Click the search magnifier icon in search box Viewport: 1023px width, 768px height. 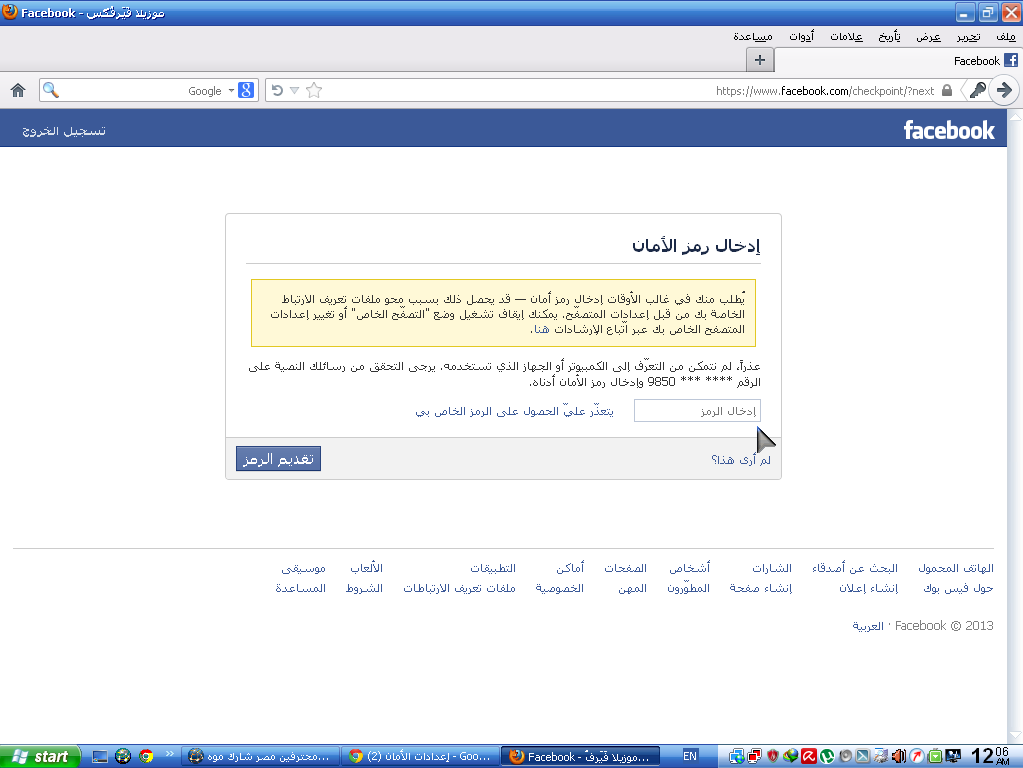point(51,91)
